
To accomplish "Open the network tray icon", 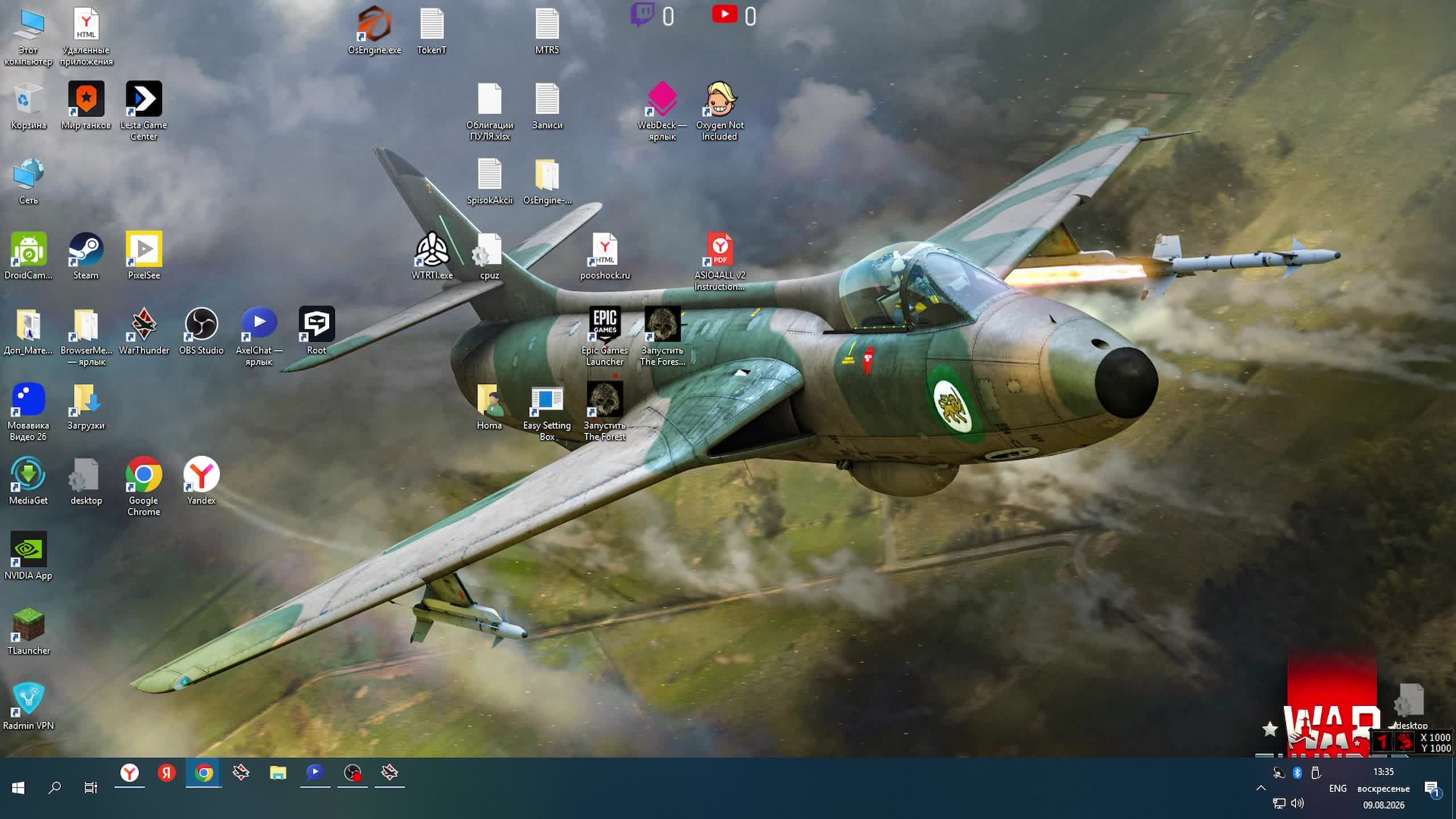I will click(1279, 803).
